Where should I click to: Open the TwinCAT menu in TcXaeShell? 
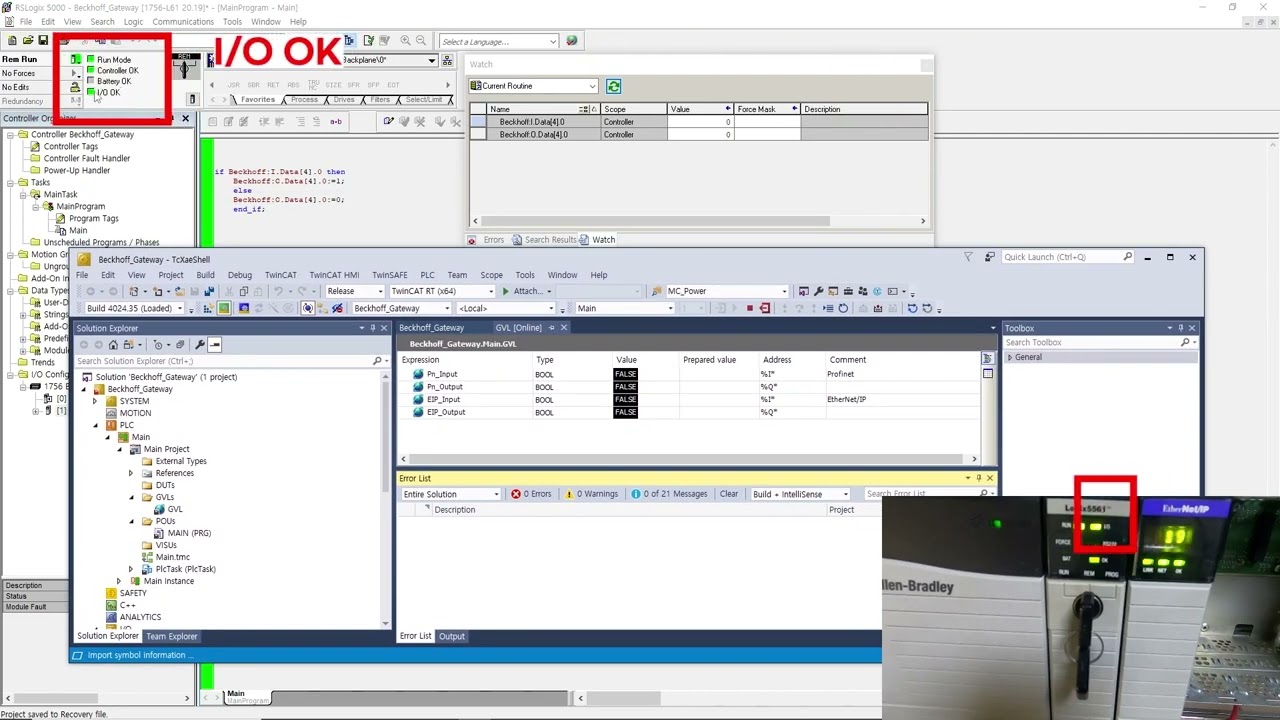pos(281,275)
